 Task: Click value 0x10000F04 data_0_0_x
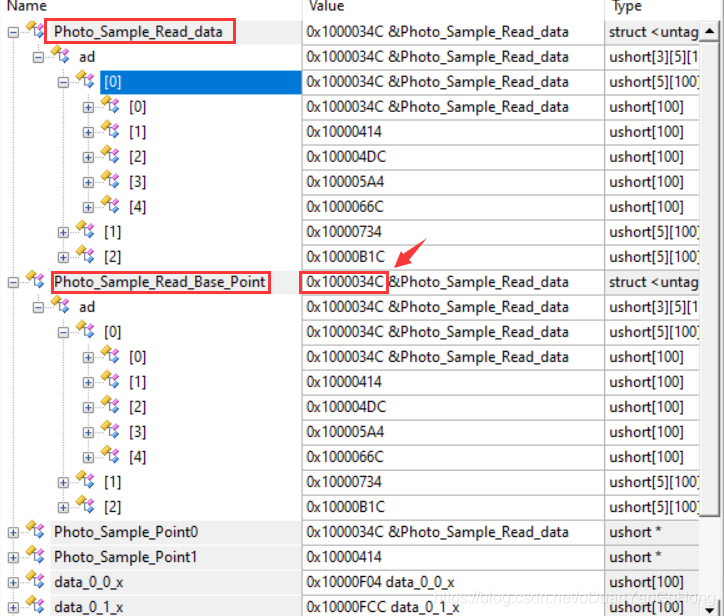[380, 582]
